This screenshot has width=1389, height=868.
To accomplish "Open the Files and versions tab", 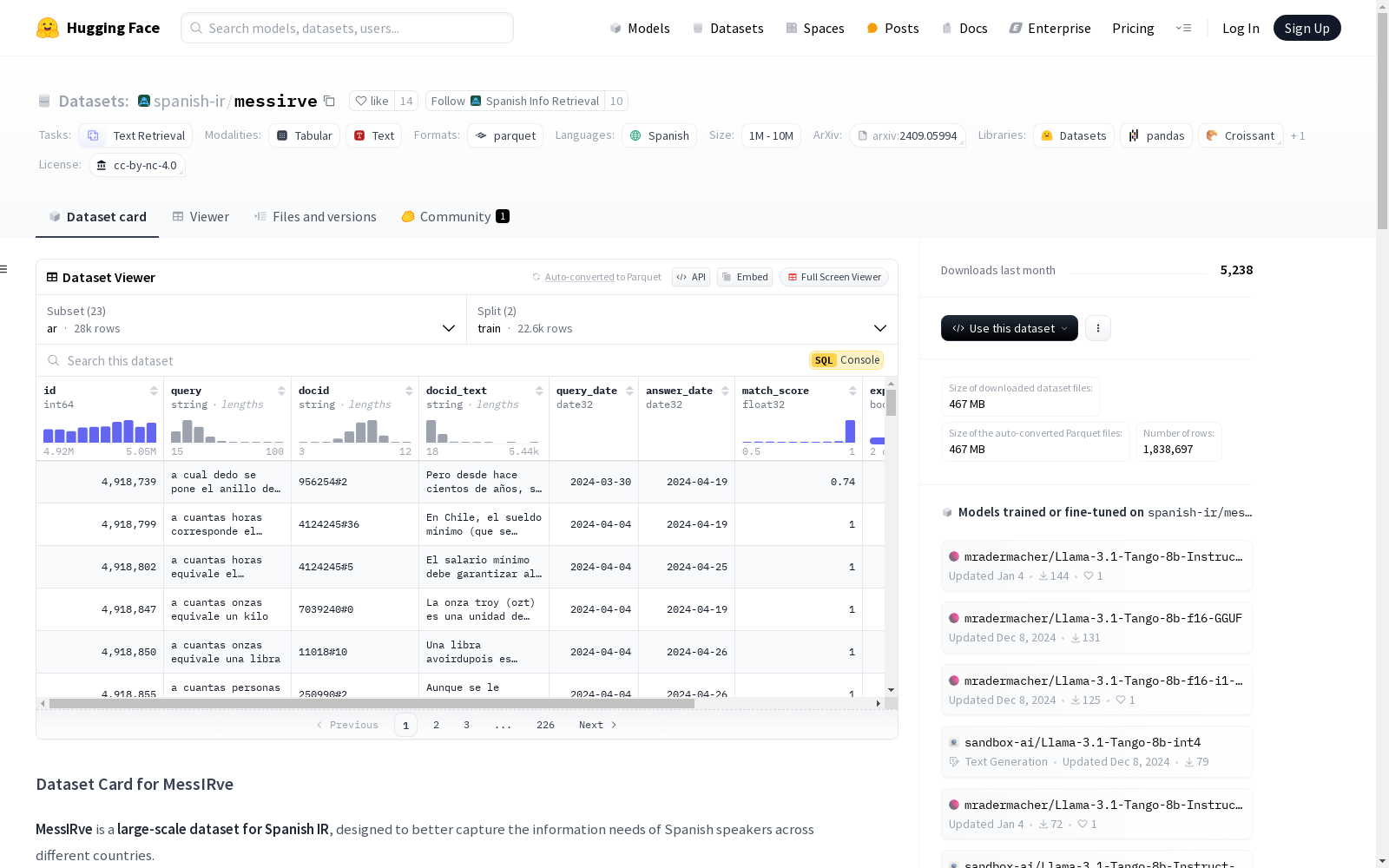I will click(315, 217).
